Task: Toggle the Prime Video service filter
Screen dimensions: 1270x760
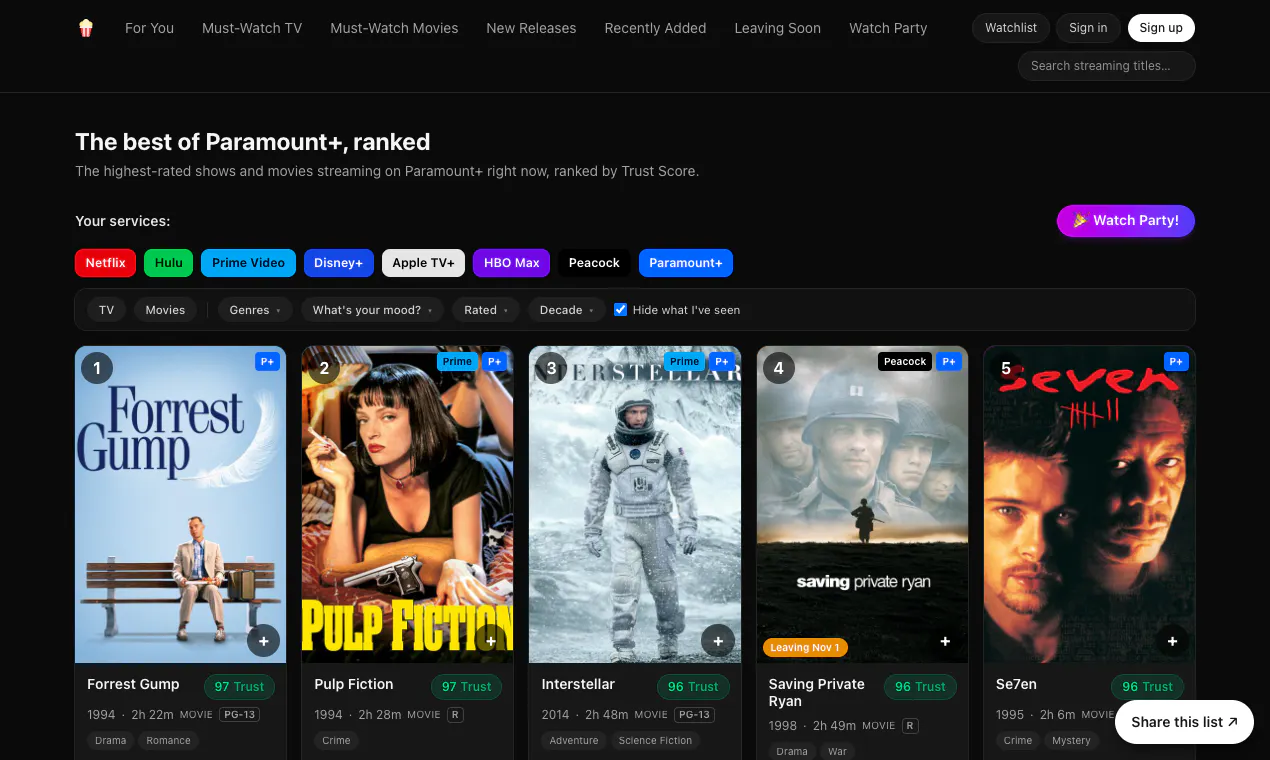Action: pyautogui.click(x=248, y=263)
